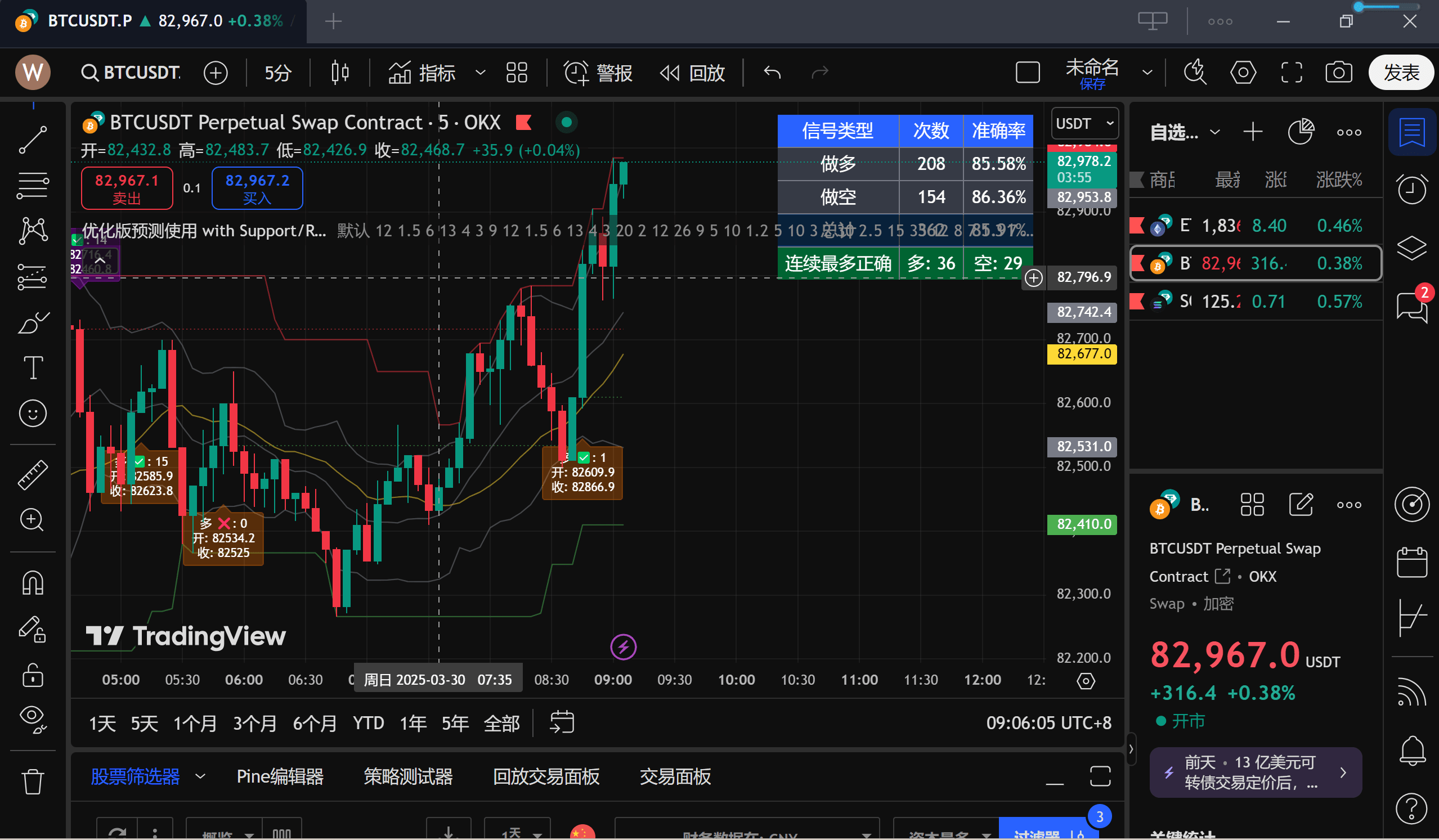Switch to the 回放交易面板 tab
The width and height of the screenshot is (1439, 840).
546,776
